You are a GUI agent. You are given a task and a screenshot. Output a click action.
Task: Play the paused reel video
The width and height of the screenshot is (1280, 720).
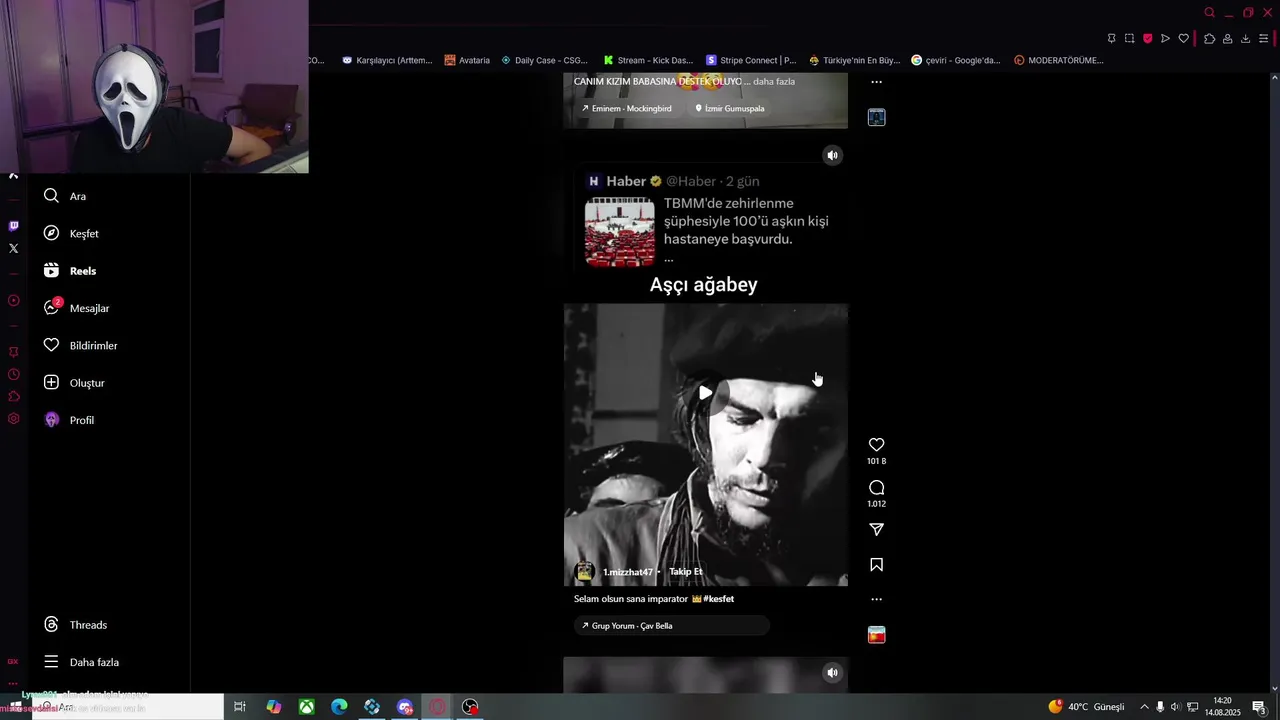point(705,393)
